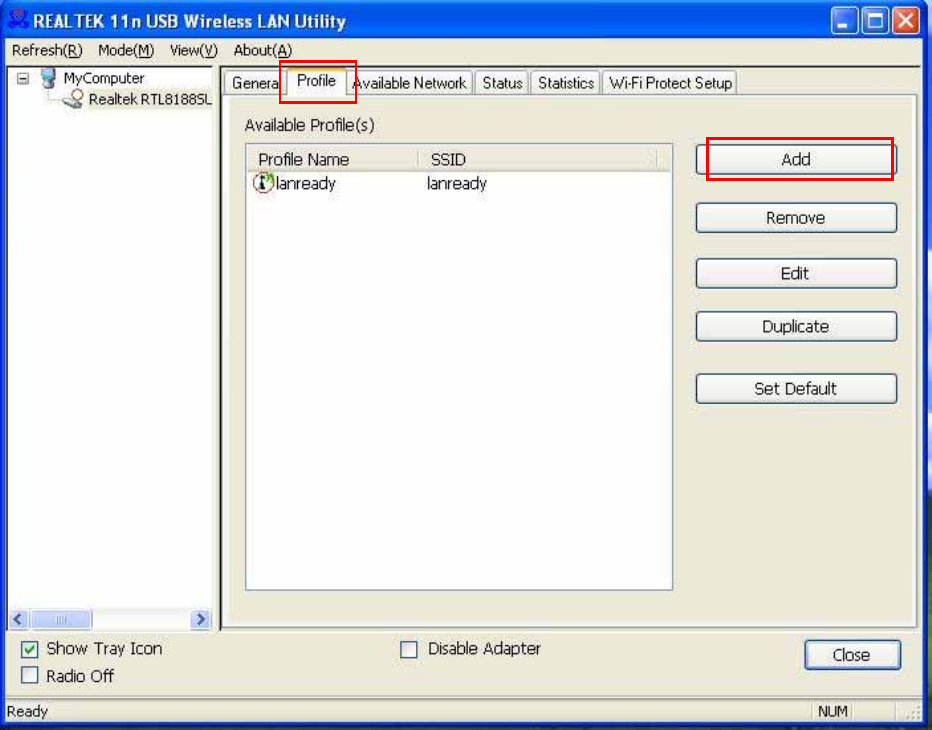The image size is (932, 730).
Task: Maximize the Wireless LAN Utility window
Action: click(x=876, y=21)
